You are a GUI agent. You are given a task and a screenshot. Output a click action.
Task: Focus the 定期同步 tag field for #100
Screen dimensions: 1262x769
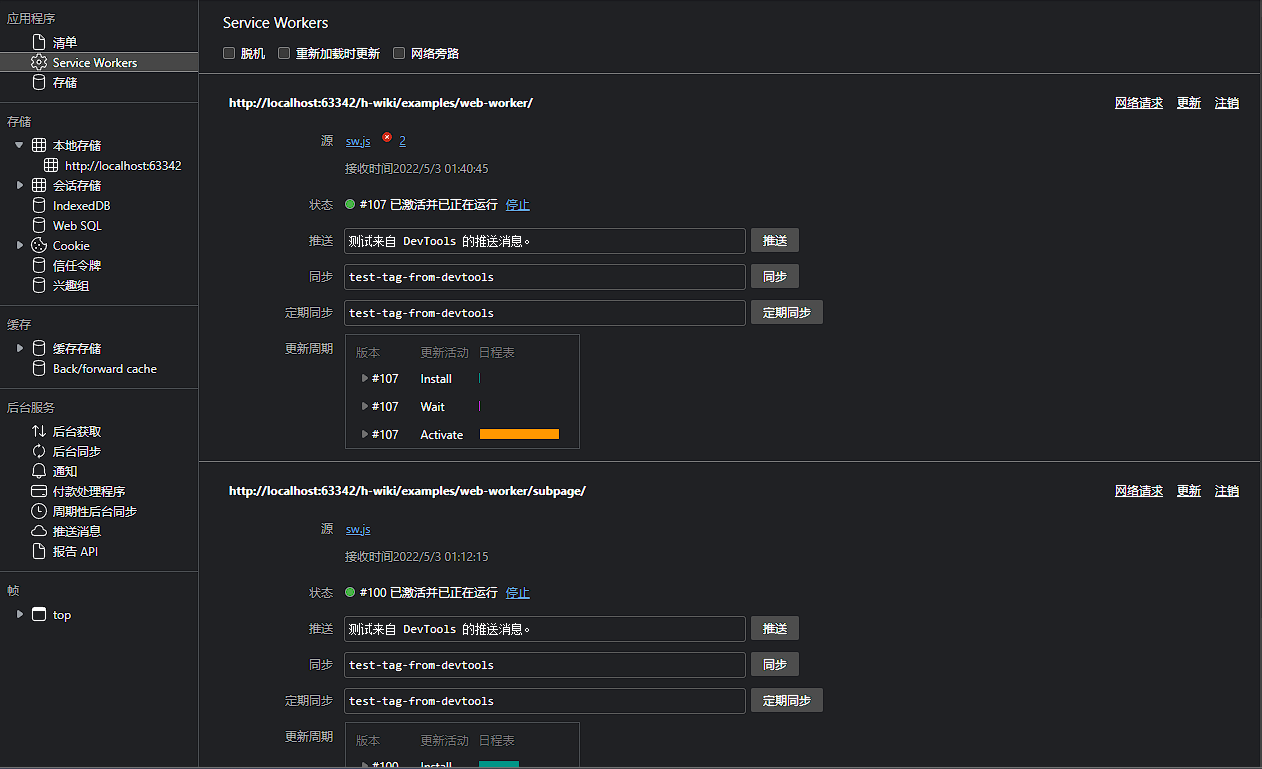click(x=545, y=700)
